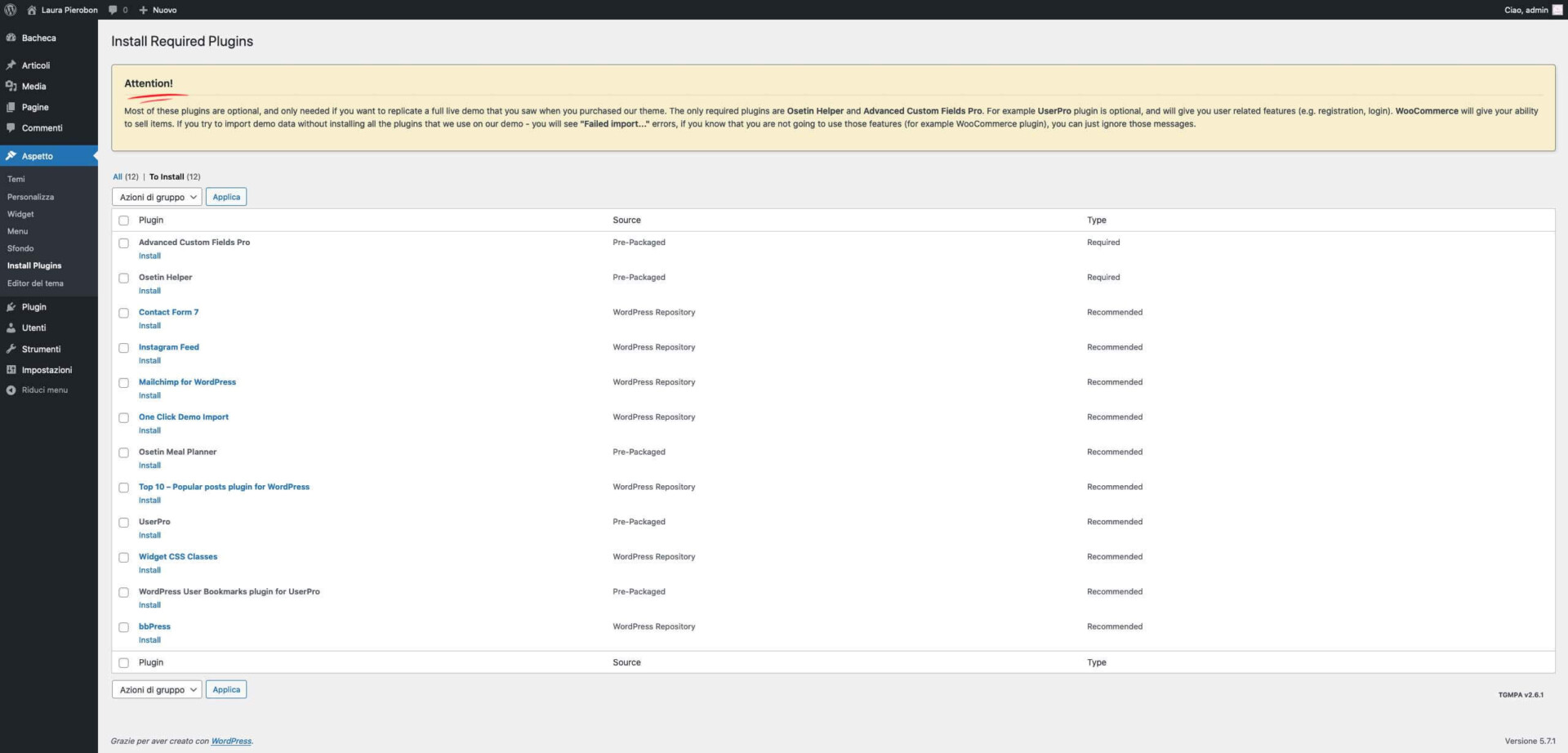1568x753 pixels.
Task: Tick the bbPress checkbox
Action: click(124, 628)
